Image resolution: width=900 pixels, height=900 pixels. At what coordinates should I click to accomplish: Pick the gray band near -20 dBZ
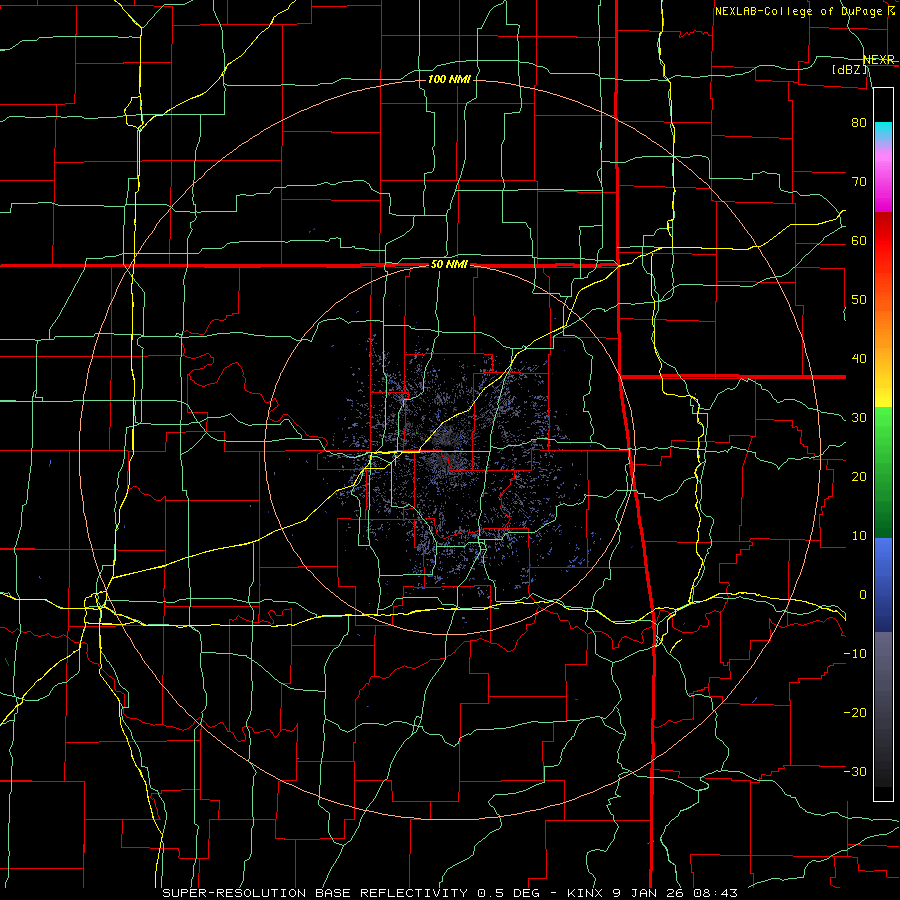(x=883, y=712)
